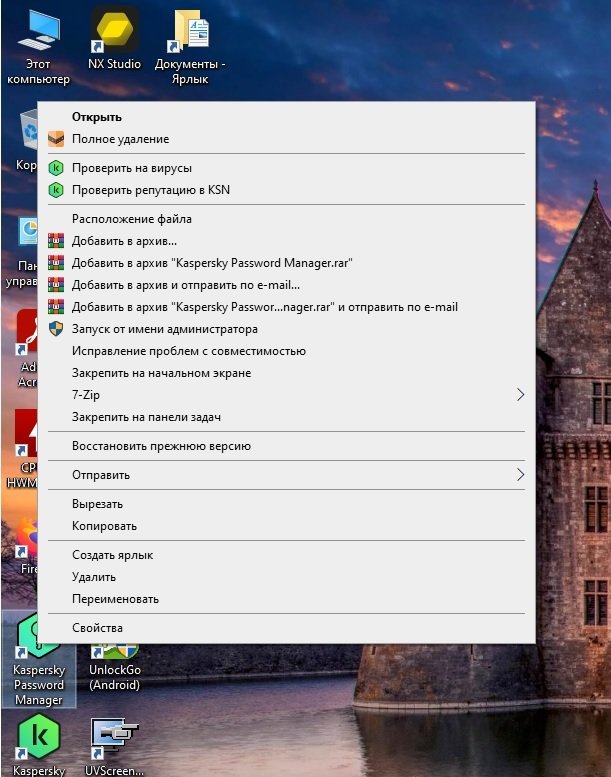Viewport: 611px width, 777px height.
Task: Select the Kaspersky Password Manager desktop icon
Action: 39,659
